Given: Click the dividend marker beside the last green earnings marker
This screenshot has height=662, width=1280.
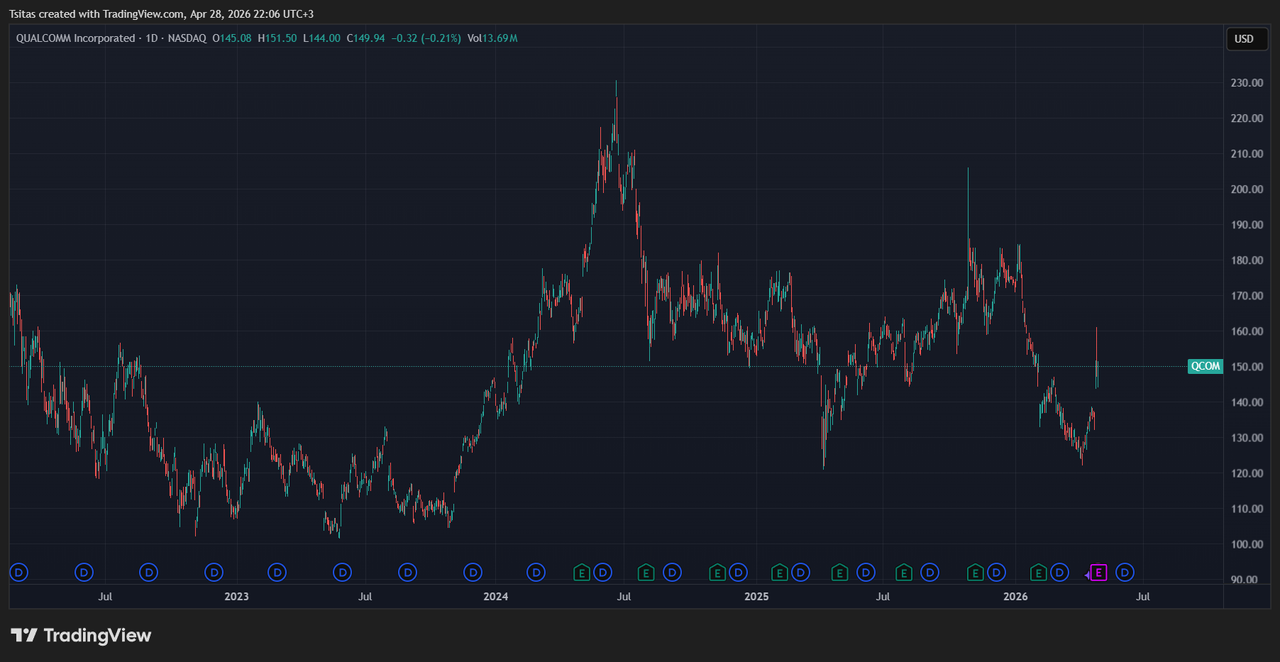Looking at the screenshot, I should pos(1060,572).
